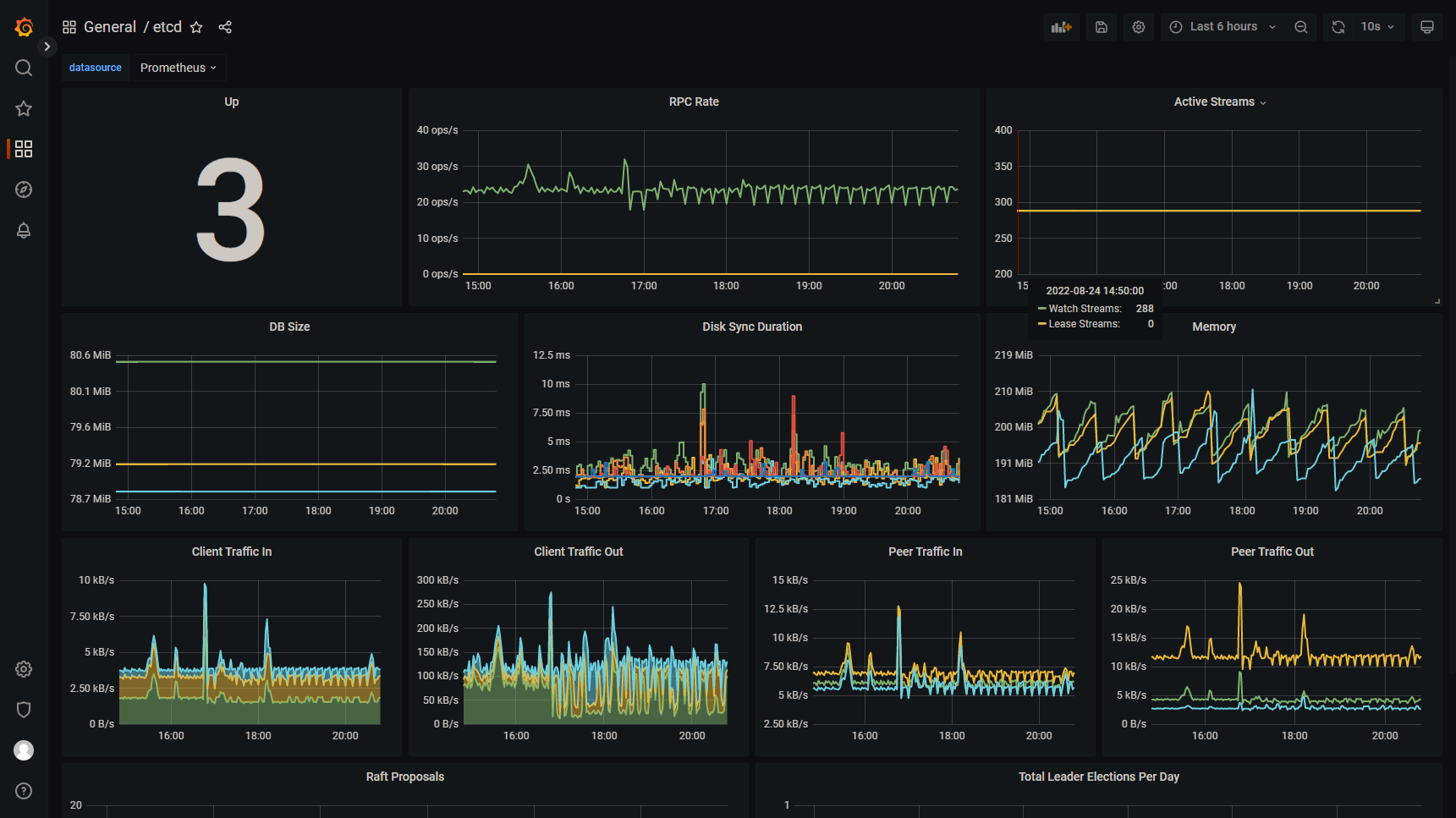Open the Raft Proposals panel title
The height and width of the screenshot is (818, 1456).
tap(405, 777)
